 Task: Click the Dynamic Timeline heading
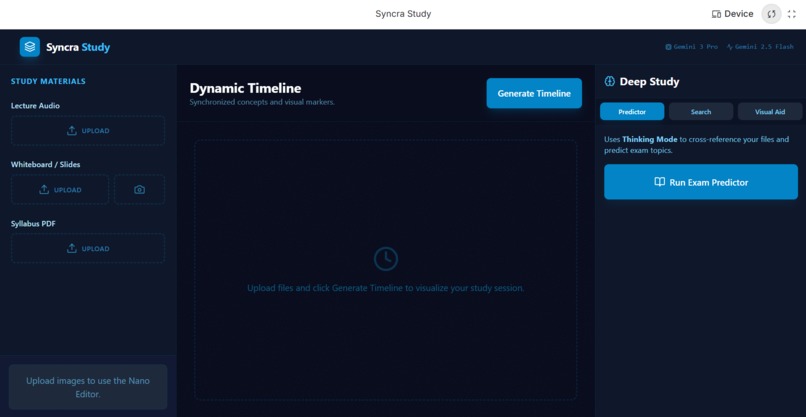(245, 88)
